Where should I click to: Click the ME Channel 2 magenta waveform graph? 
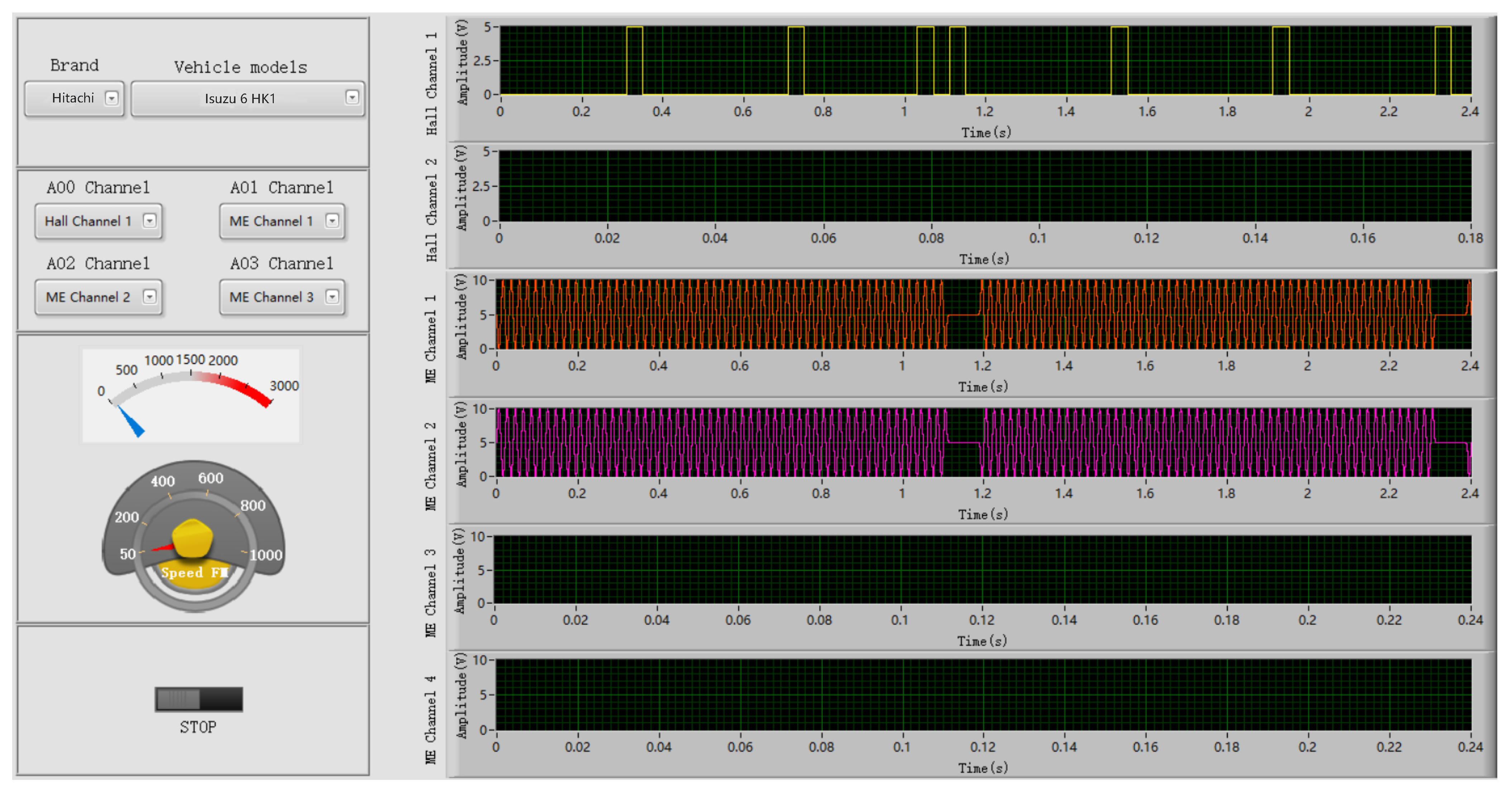pyautogui.click(x=984, y=442)
